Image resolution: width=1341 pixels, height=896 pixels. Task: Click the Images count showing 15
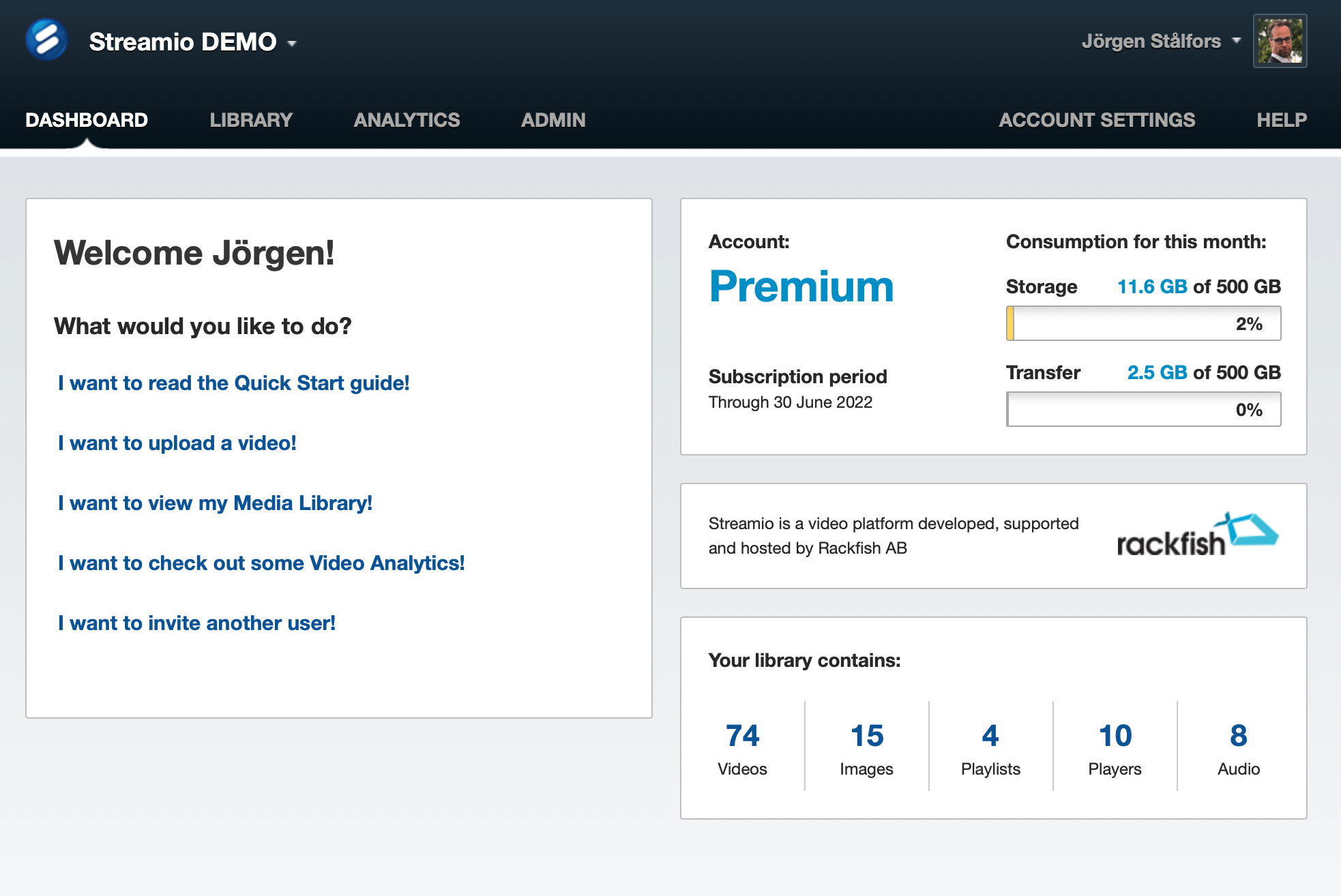[x=866, y=736]
